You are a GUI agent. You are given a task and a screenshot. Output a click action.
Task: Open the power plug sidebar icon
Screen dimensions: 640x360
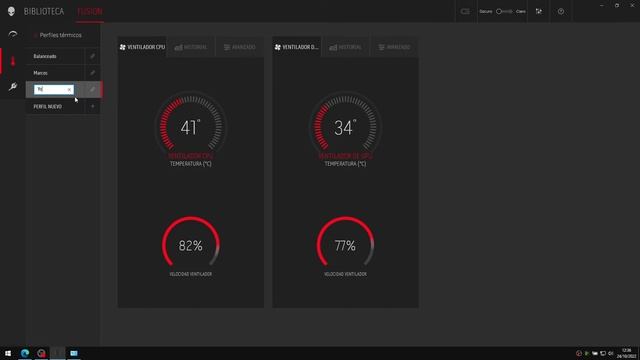click(x=13, y=86)
